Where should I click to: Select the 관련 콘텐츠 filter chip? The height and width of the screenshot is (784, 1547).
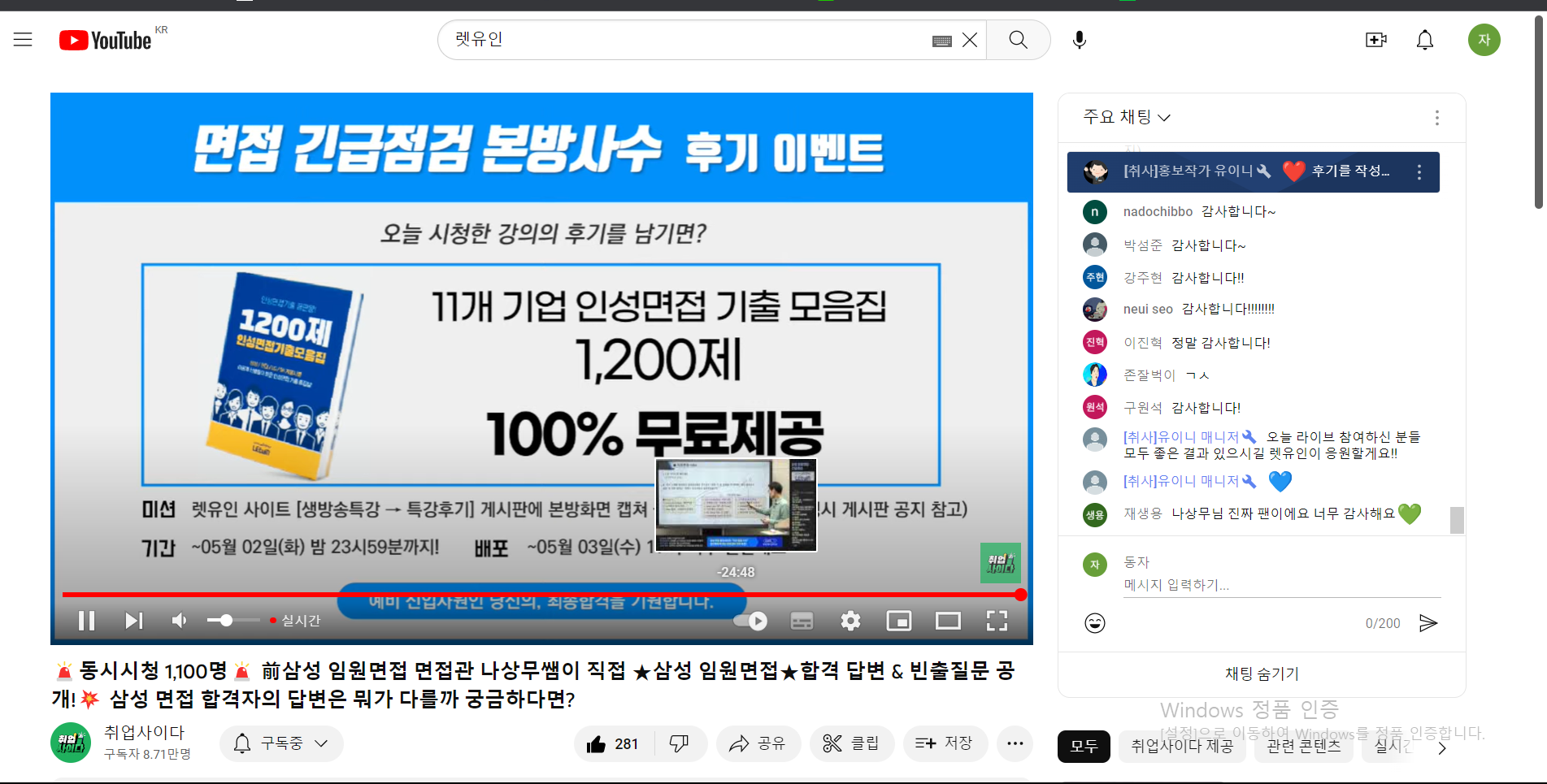pos(1304,747)
